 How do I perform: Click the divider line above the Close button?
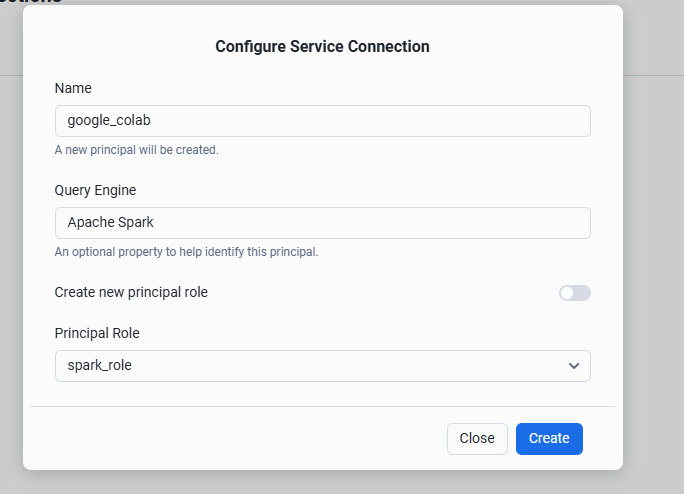pyautogui.click(x=322, y=407)
